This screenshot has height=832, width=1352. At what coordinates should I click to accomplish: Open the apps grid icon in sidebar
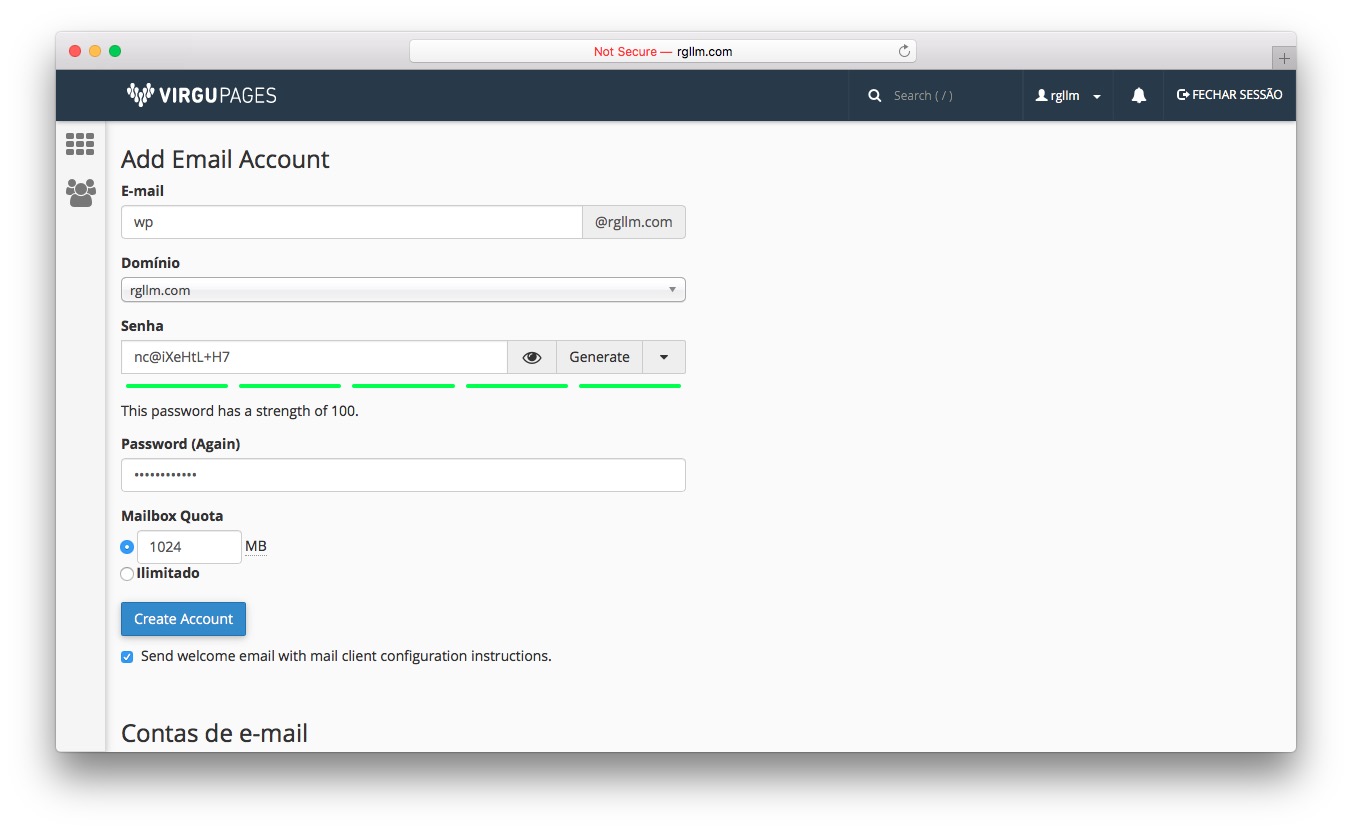[80, 144]
